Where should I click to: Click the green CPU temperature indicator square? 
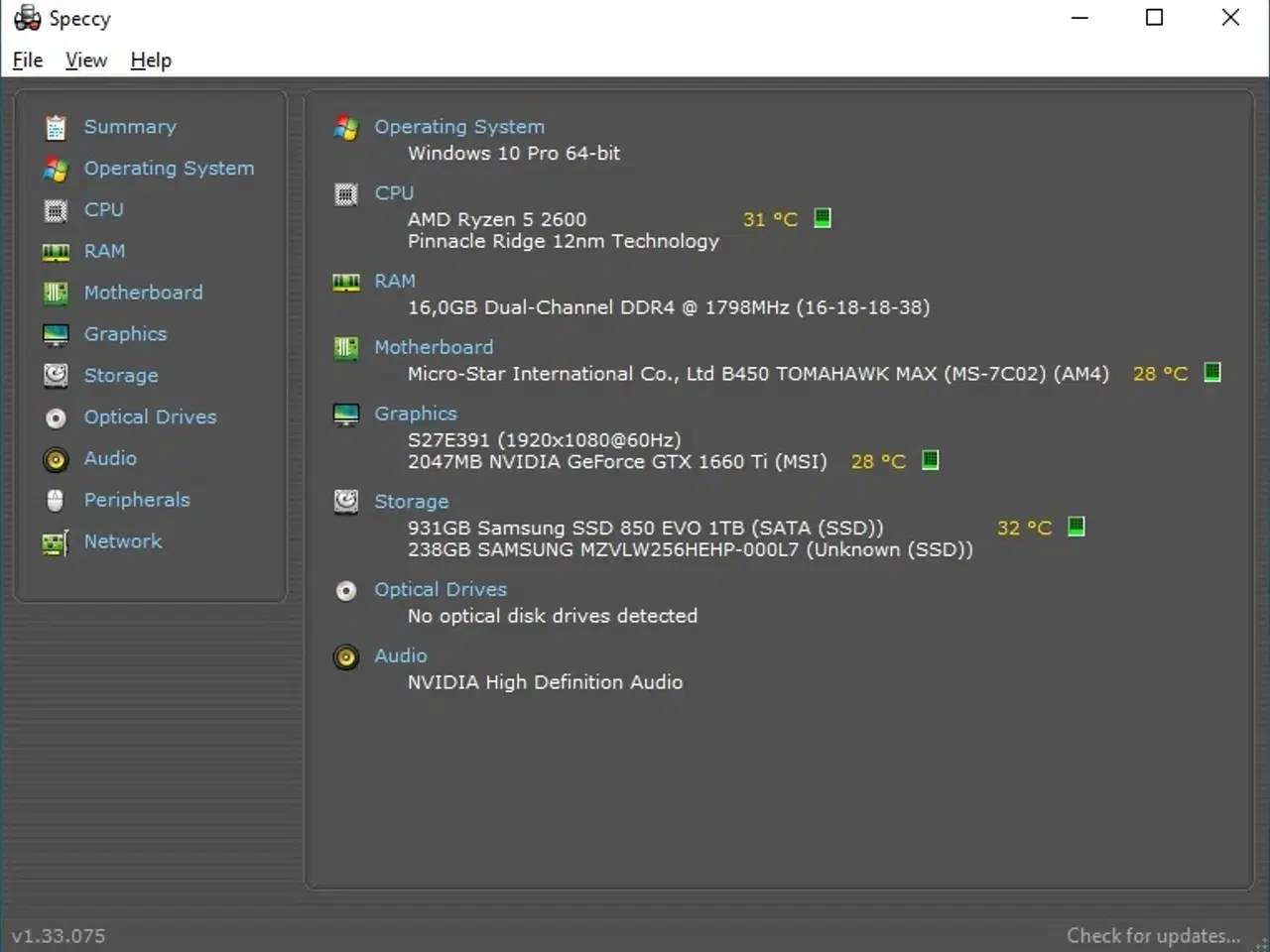[823, 218]
